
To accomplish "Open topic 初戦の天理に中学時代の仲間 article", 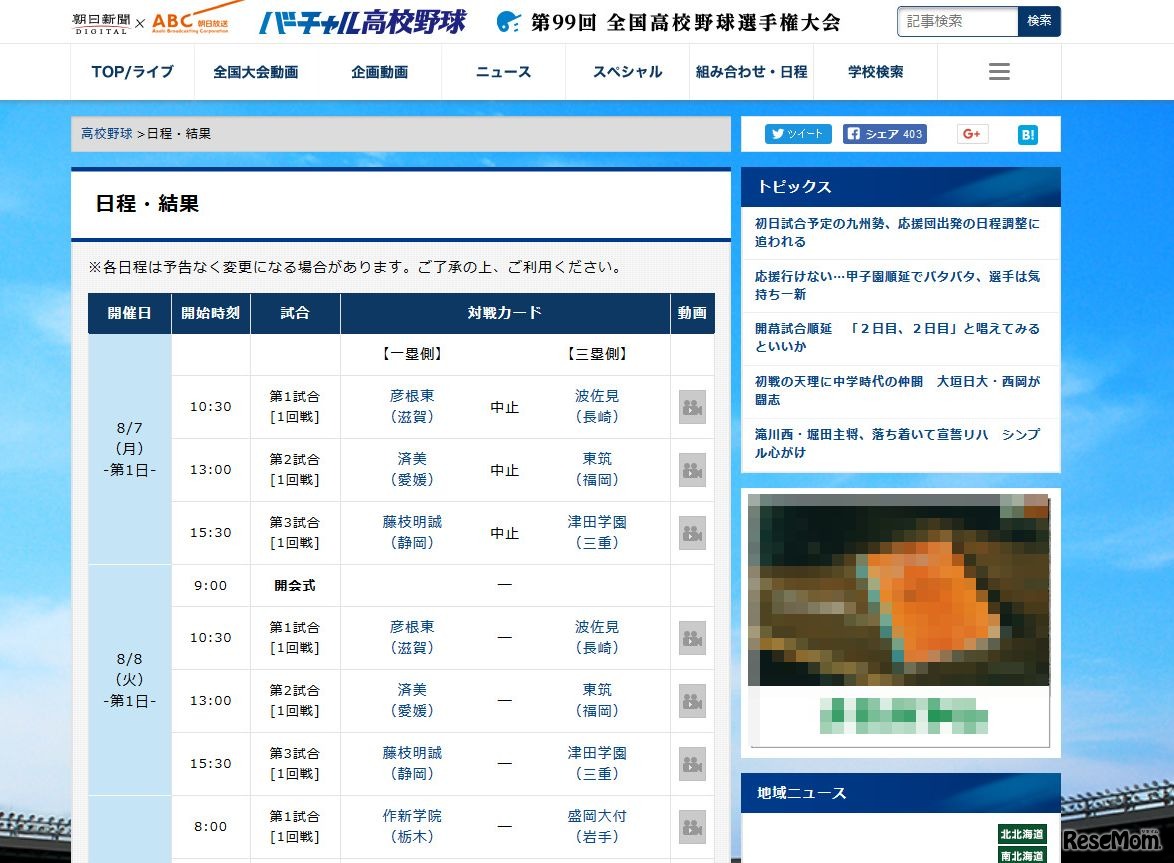I will point(897,390).
